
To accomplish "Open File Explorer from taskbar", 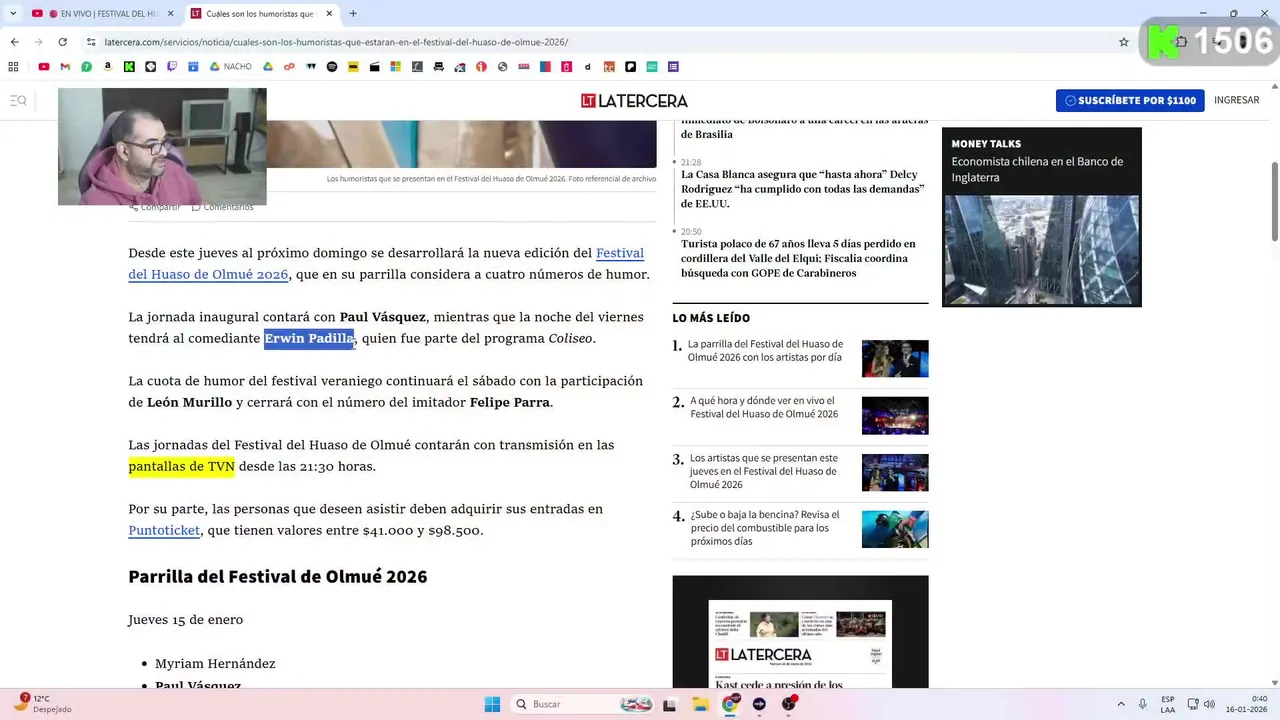I will point(700,704).
